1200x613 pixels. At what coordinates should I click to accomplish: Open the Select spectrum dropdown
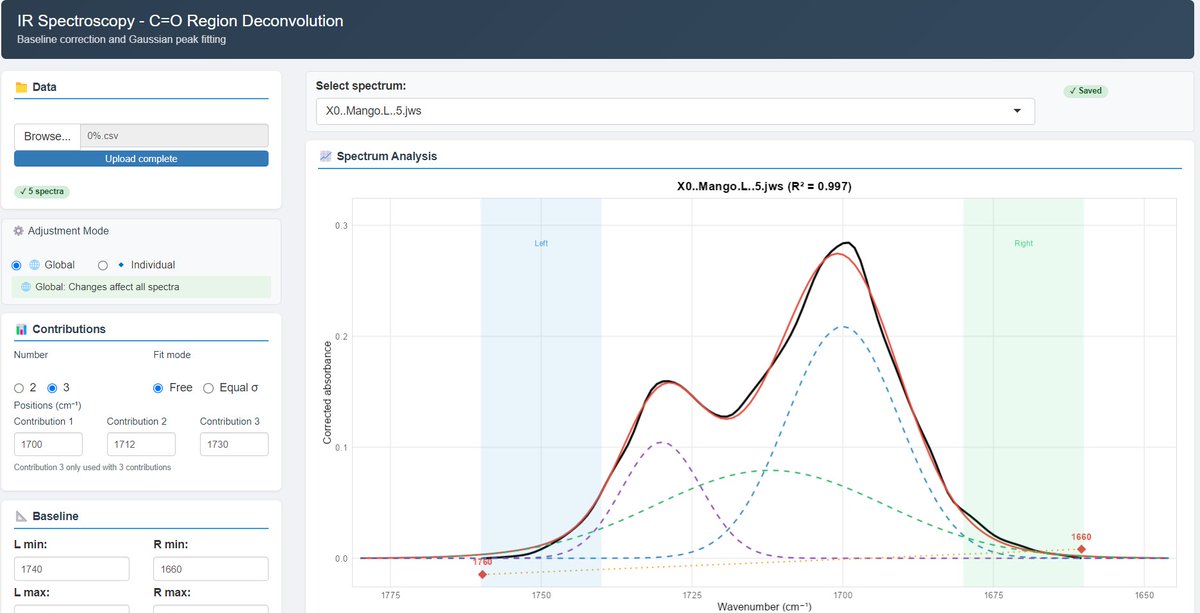[675, 111]
